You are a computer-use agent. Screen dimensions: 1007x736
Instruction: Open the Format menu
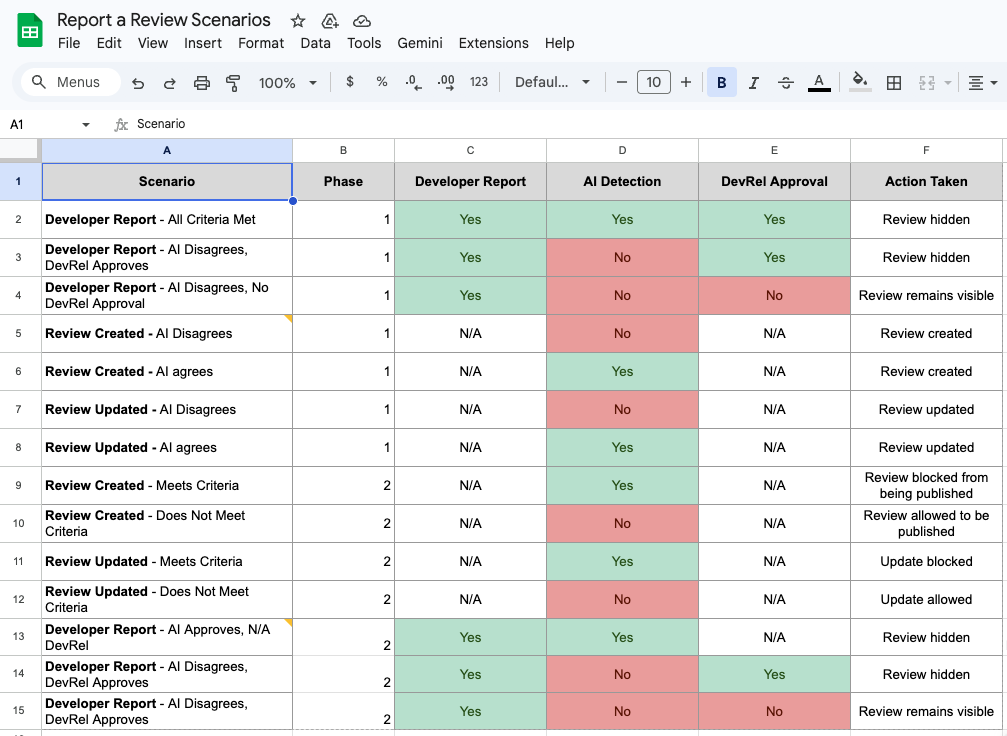[x=261, y=43]
